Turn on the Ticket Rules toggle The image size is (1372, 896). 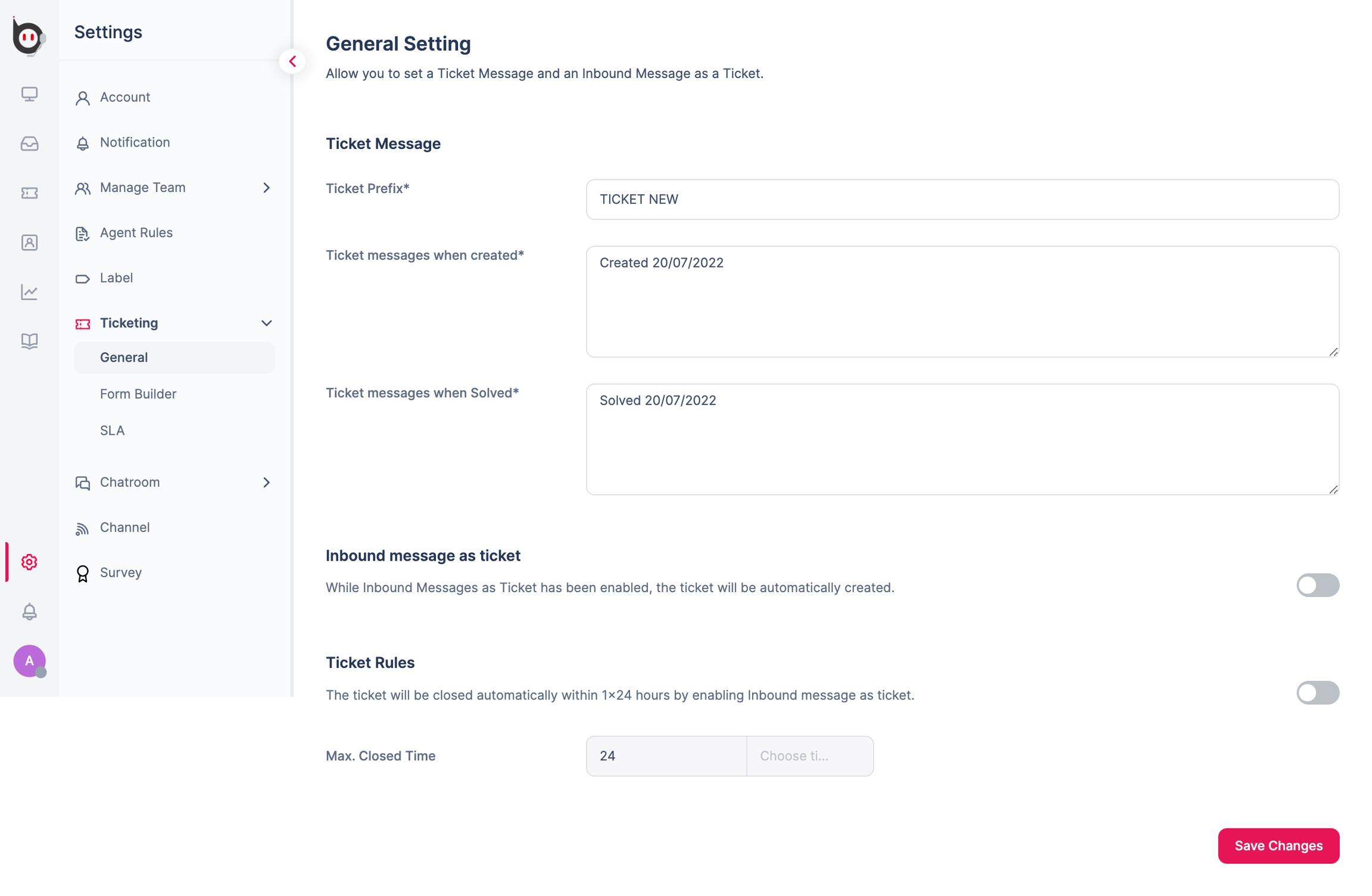pyautogui.click(x=1317, y=693)
